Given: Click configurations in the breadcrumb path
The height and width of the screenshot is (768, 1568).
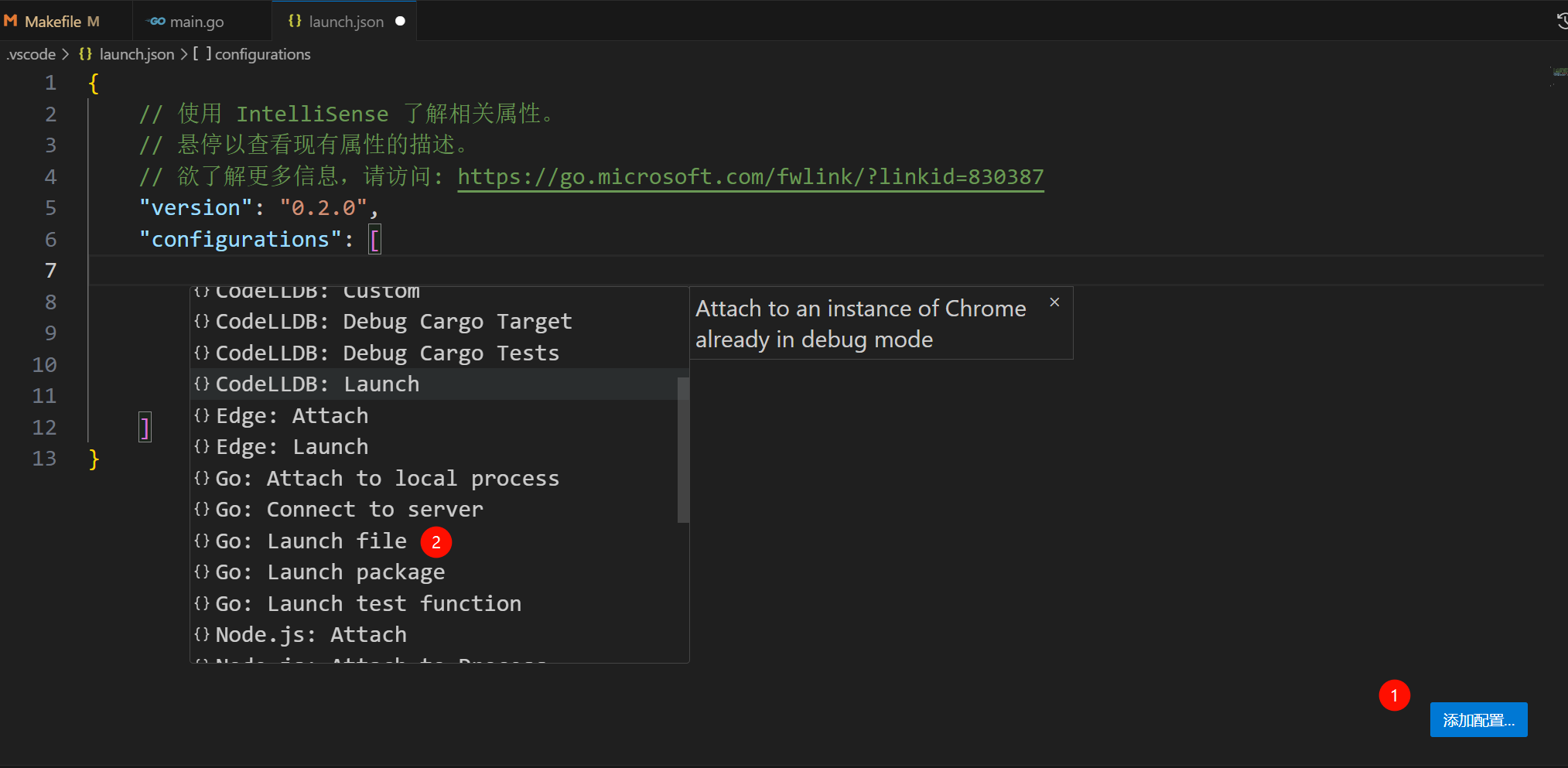Looking at the screenshot, I should (262, 54).
